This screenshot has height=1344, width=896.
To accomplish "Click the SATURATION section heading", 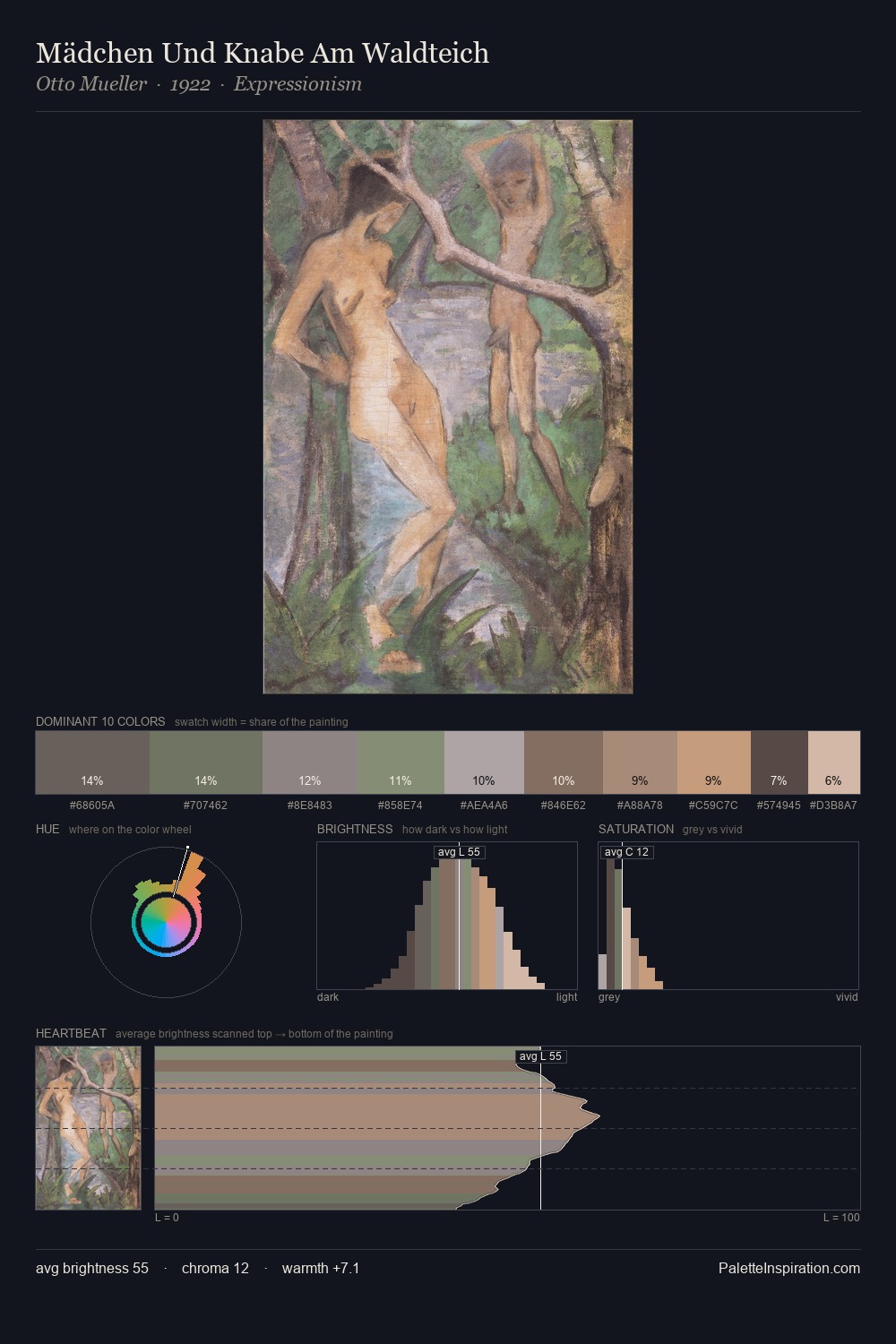I will (636, 829).
